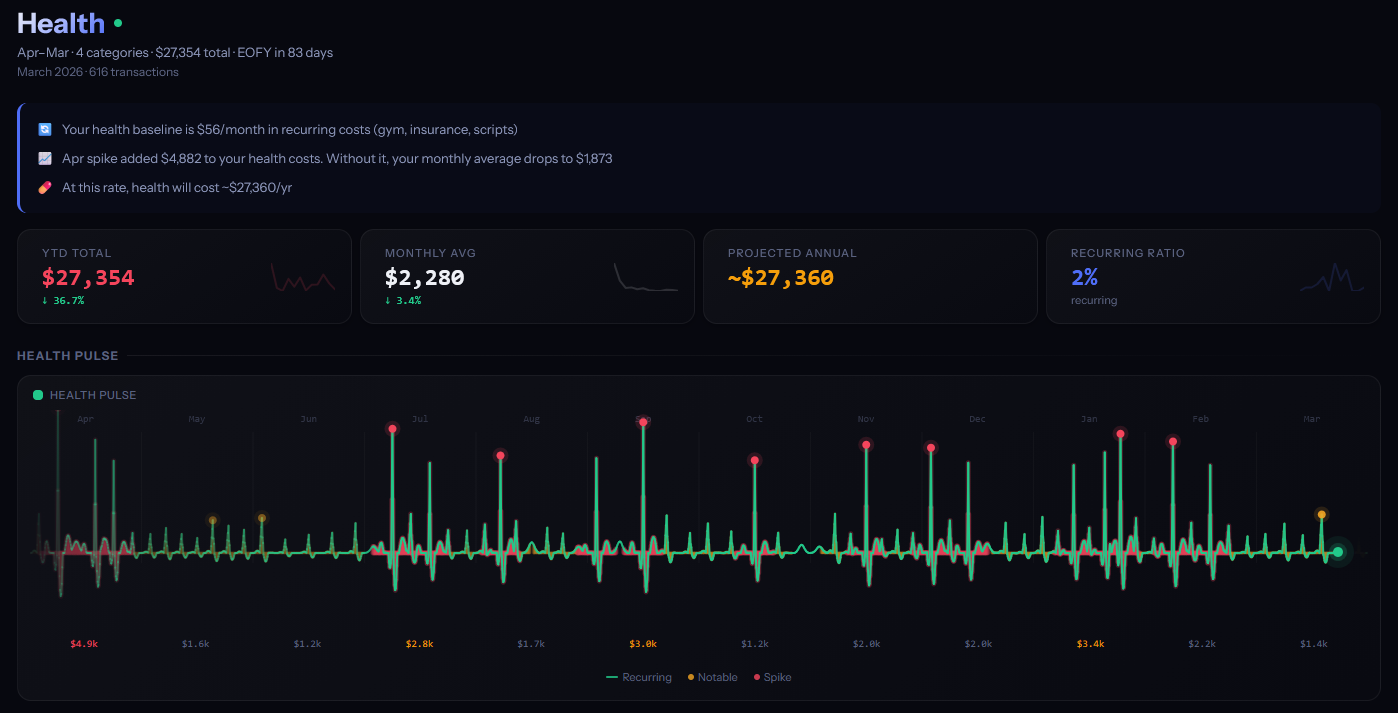Click the glowing green current-point dot

point(1338,552)
